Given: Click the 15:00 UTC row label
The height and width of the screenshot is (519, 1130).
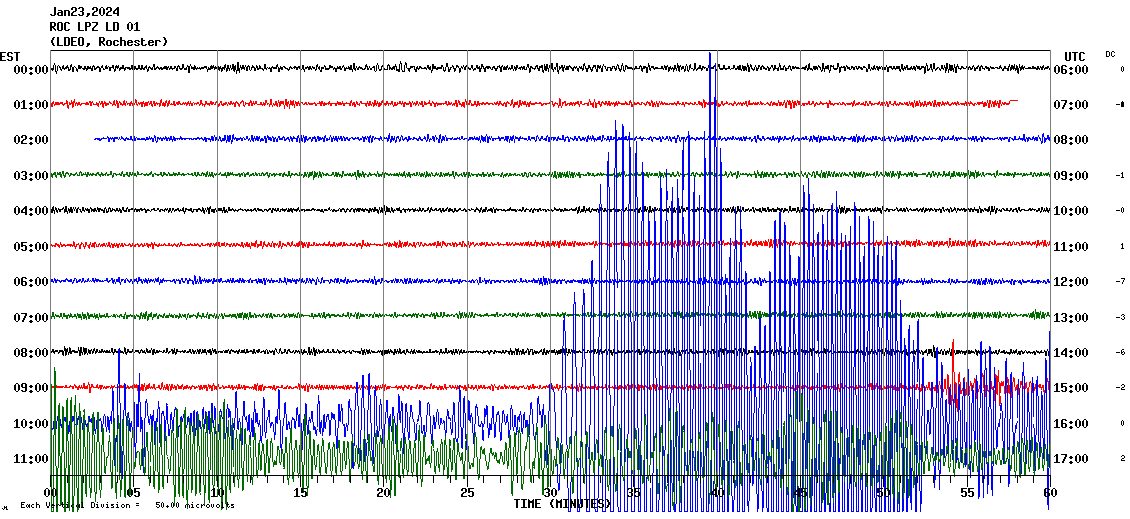Looking at the screenshot, I should tap(1071, 388).
